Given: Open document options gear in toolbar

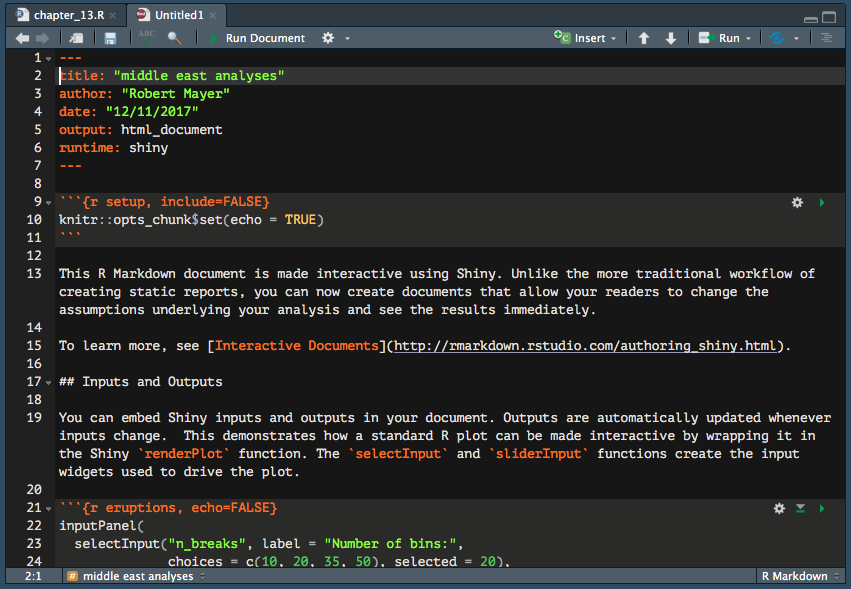Looking at the screenshot, I should (328, 38).
